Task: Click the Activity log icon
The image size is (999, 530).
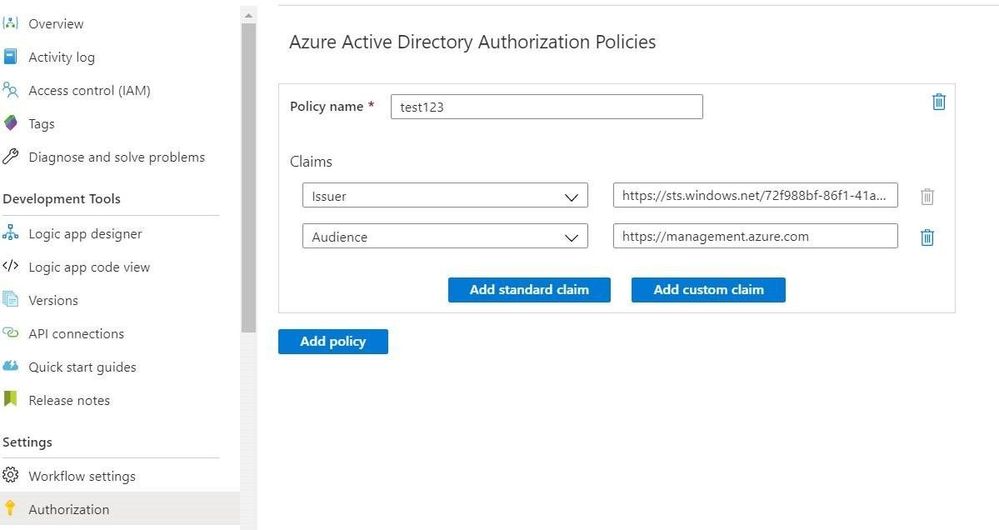Action: (x=10, y=57)
